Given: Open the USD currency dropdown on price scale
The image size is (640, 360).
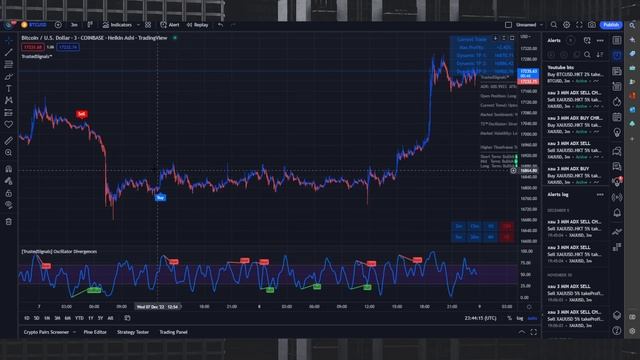Looking at the screenshot, I should pos(526,37).
